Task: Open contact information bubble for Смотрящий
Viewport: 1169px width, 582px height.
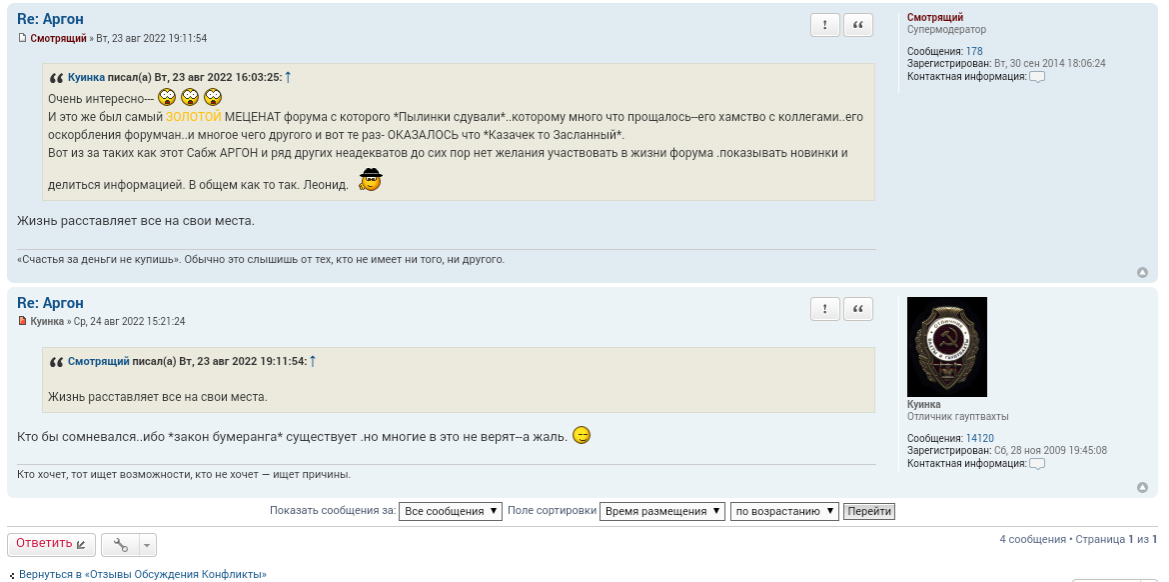Action: pyautogui.click(x=1037, y=77)
